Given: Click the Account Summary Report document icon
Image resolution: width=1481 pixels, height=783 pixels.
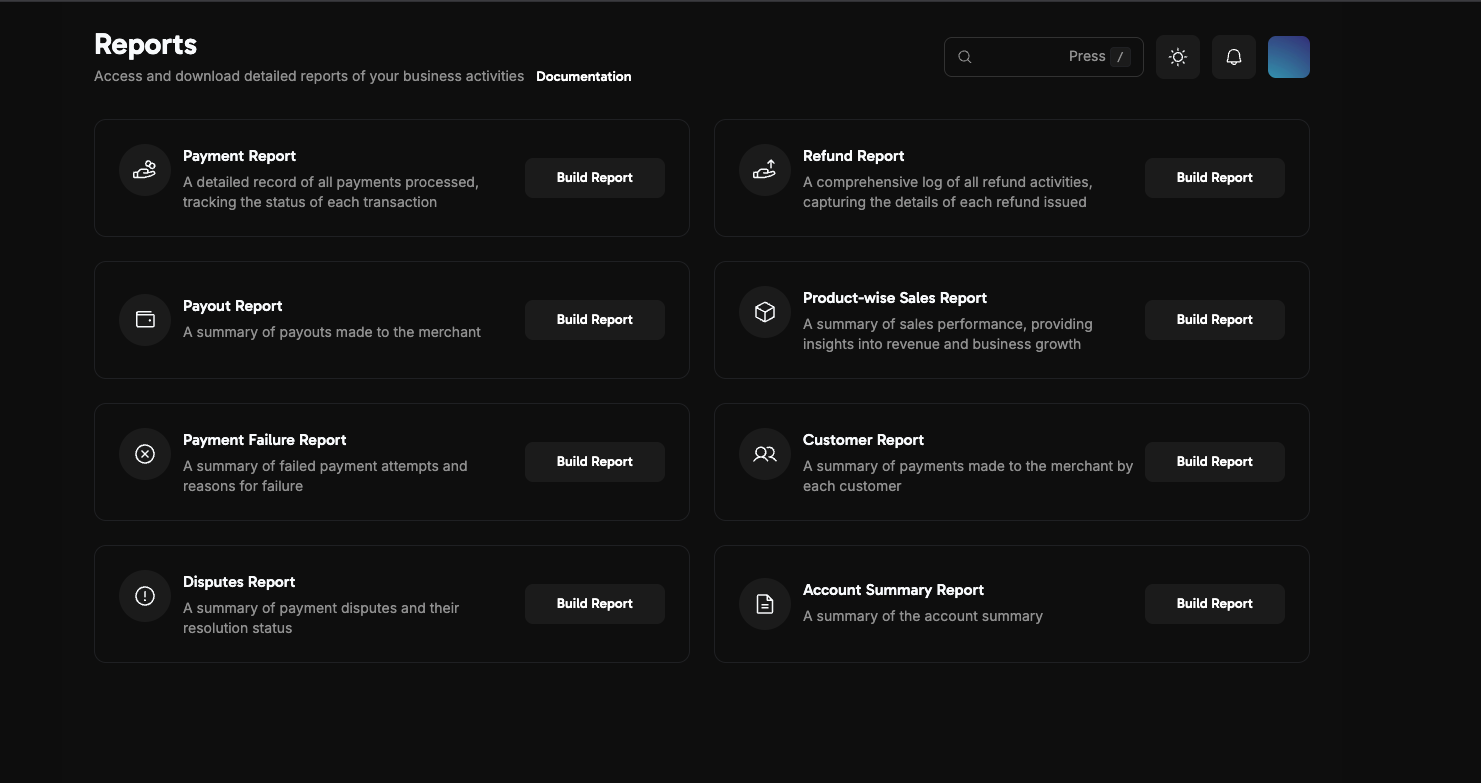Looking at the screenshot, I should pyautogui.click(x=764, y=603).
